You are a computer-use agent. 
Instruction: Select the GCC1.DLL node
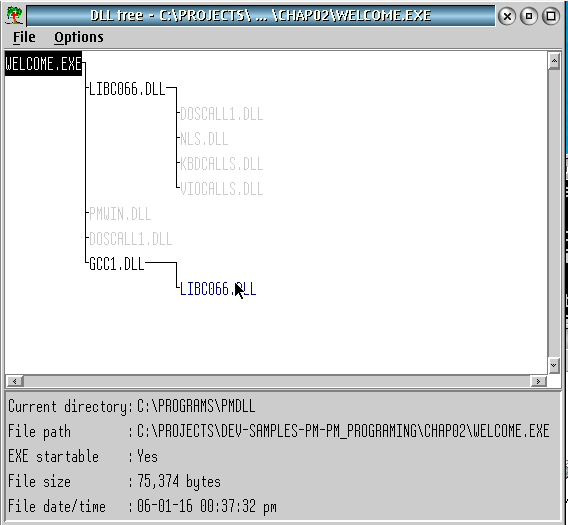point(117,264)
